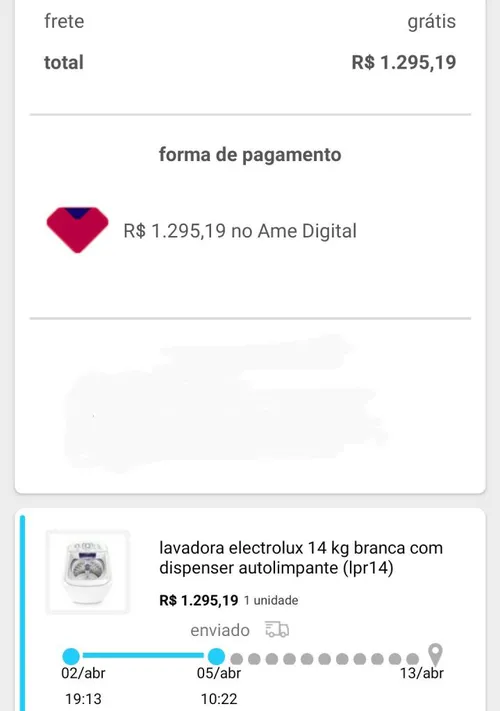
Task: Tap the enviado shipping status label
Action: 220,630
